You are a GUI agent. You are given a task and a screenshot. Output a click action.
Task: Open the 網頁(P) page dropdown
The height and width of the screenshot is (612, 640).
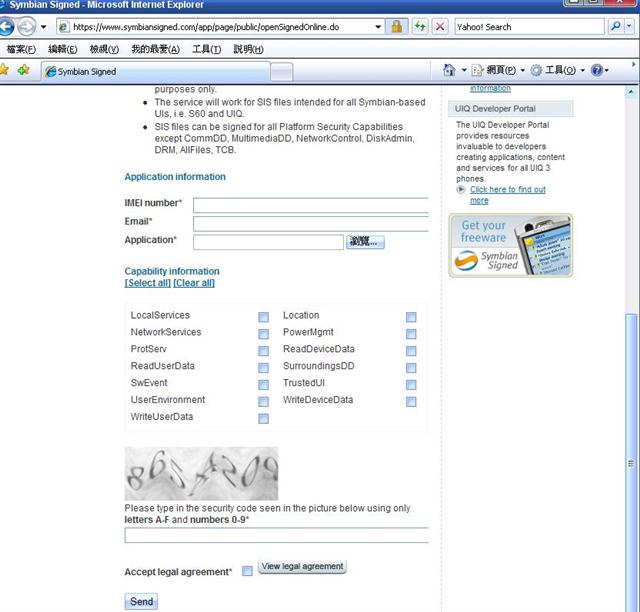pyautogui.click(x=499, y=71)
